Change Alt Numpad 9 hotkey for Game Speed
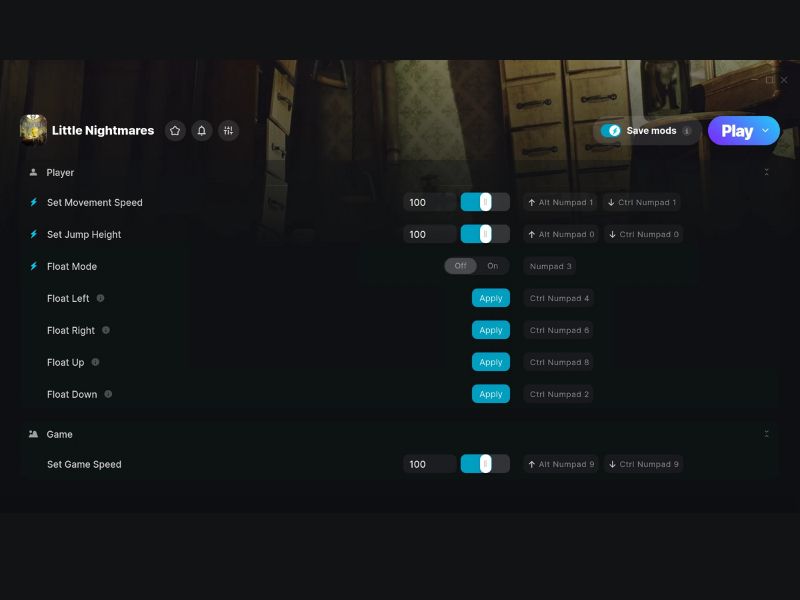This screenshot has width=800, height=600. (561, 464)
